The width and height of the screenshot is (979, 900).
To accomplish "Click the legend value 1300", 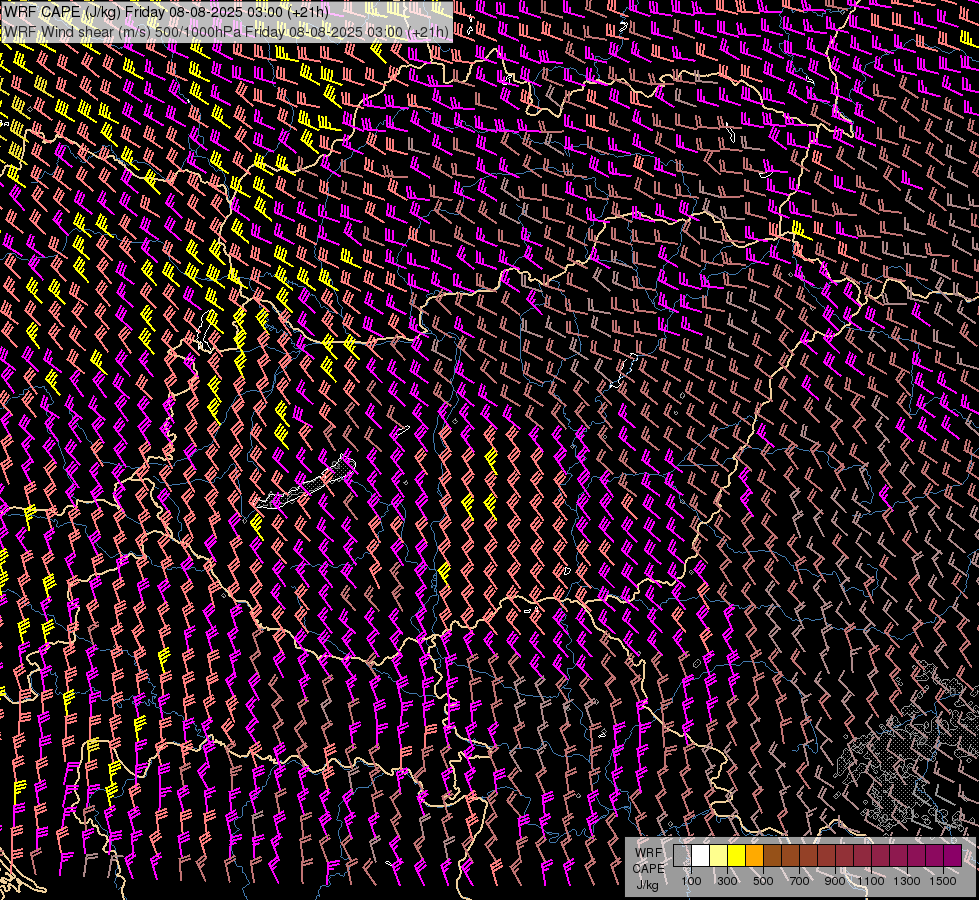I will tap(907, 881).
